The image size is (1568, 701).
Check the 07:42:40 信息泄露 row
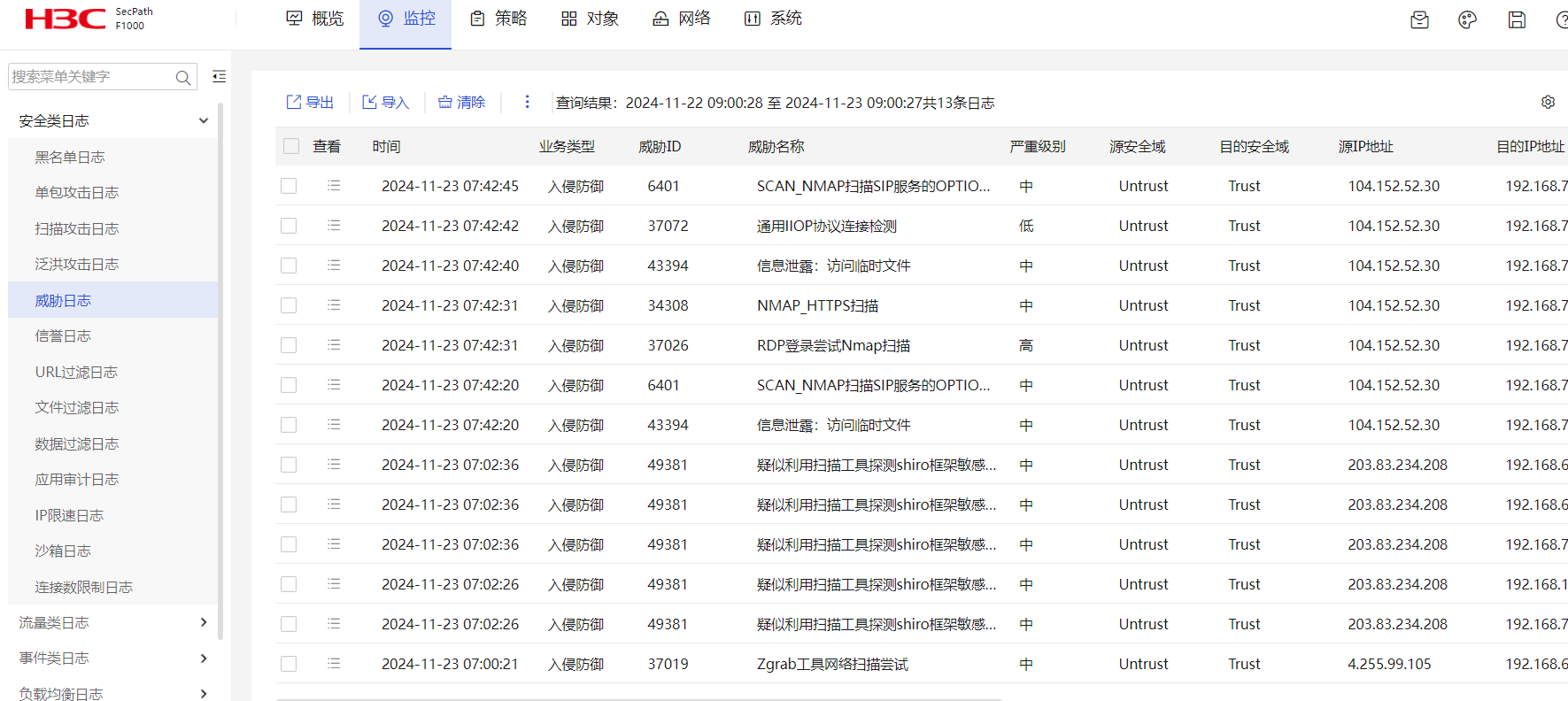click(x=289, y=266)
